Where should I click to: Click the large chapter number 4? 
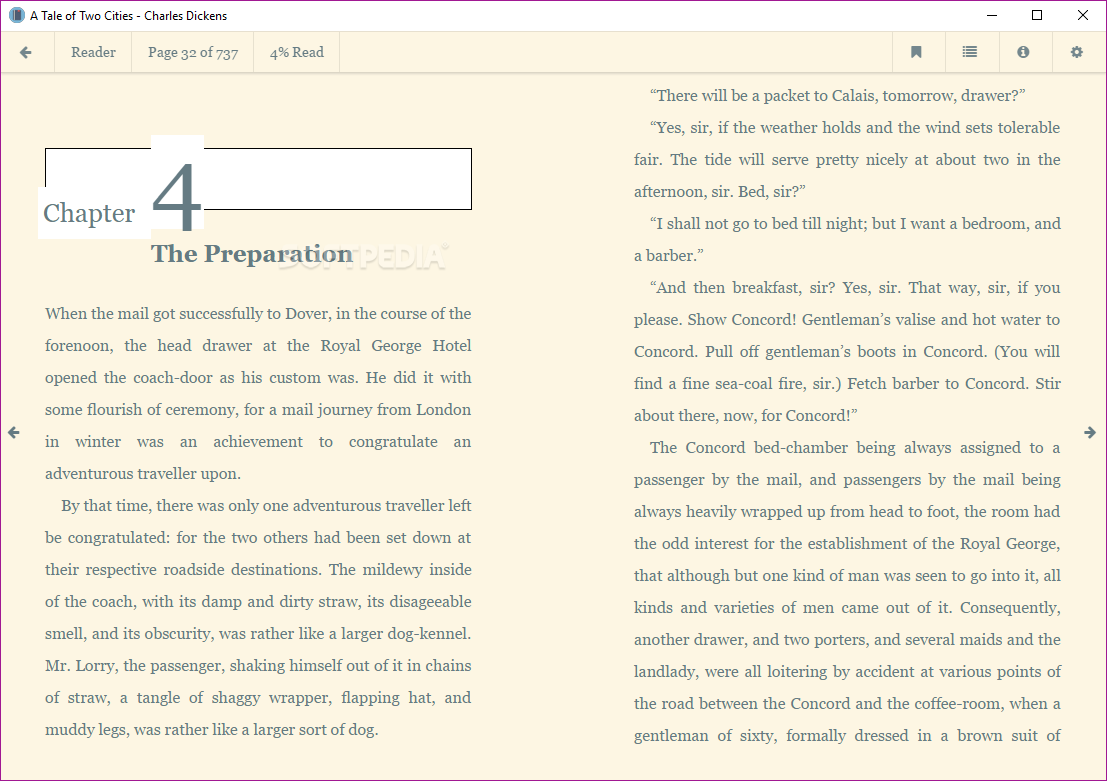coord(177,196)
